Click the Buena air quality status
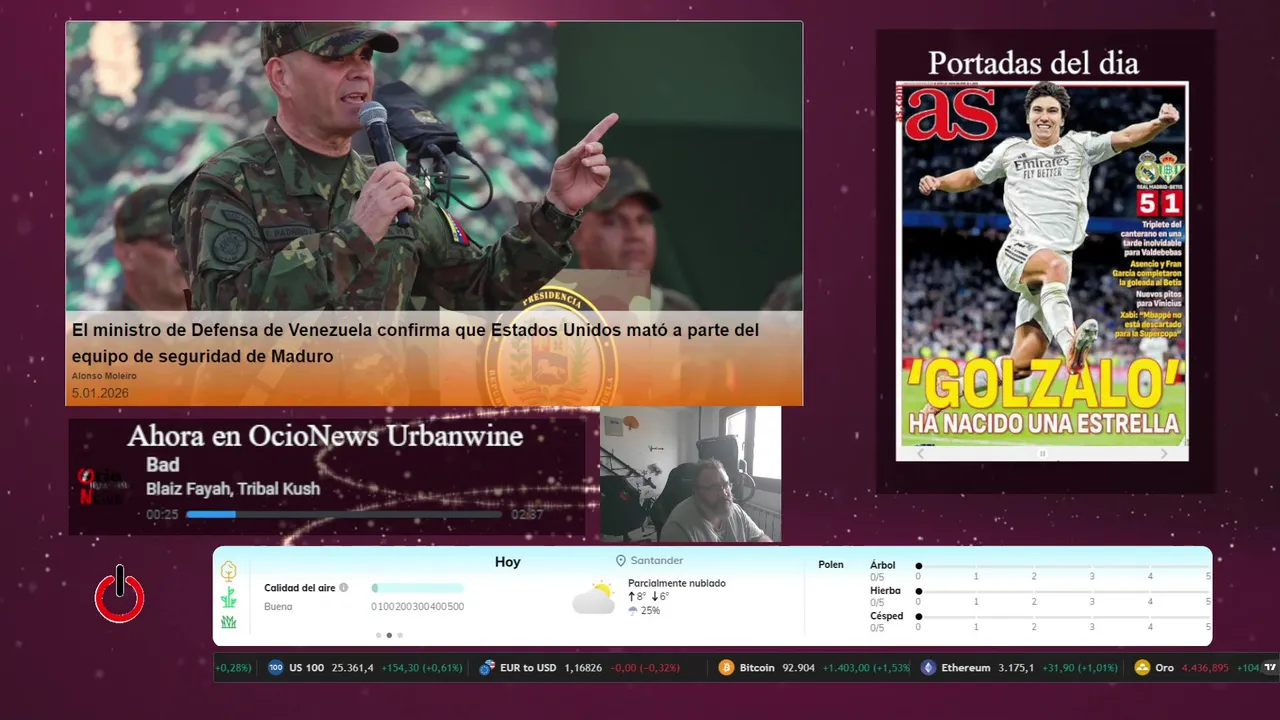 click(x=278, y=607)
